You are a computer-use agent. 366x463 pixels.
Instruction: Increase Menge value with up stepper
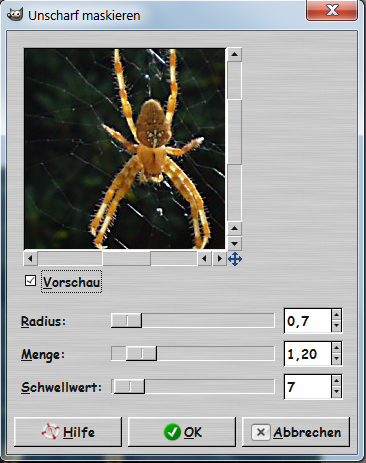coord(336,348)
